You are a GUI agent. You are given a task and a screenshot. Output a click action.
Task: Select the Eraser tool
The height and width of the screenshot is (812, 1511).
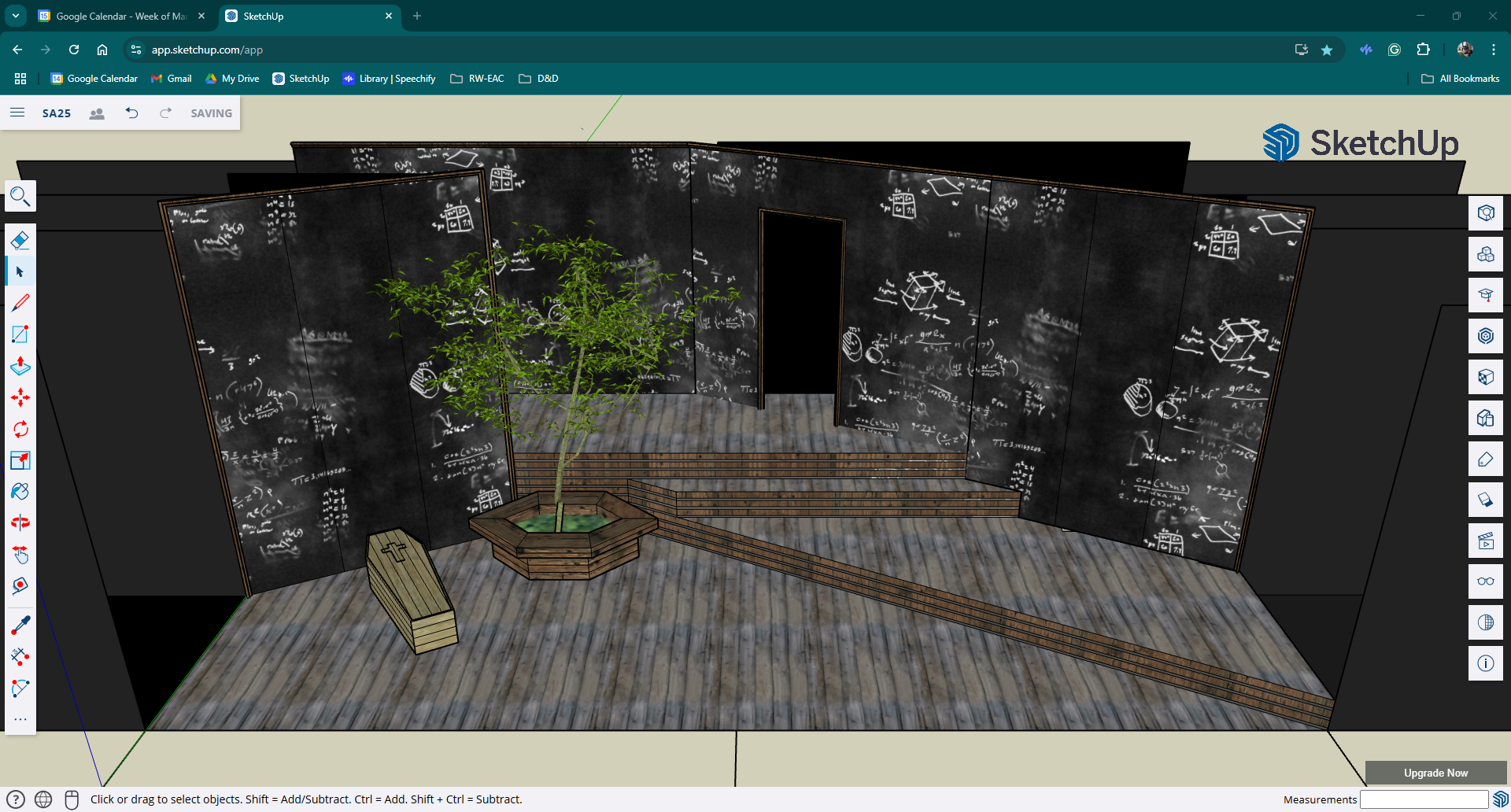pos(20,240)
